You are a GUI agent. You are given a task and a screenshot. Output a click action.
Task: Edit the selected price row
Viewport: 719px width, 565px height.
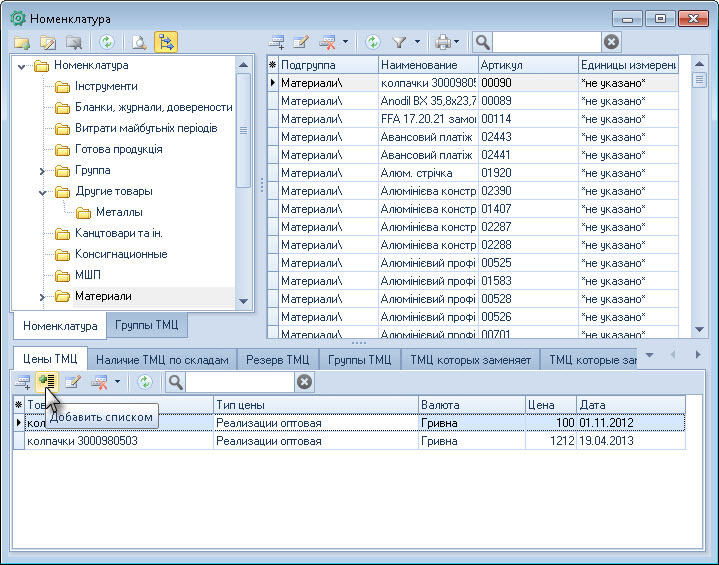(72, 382)
